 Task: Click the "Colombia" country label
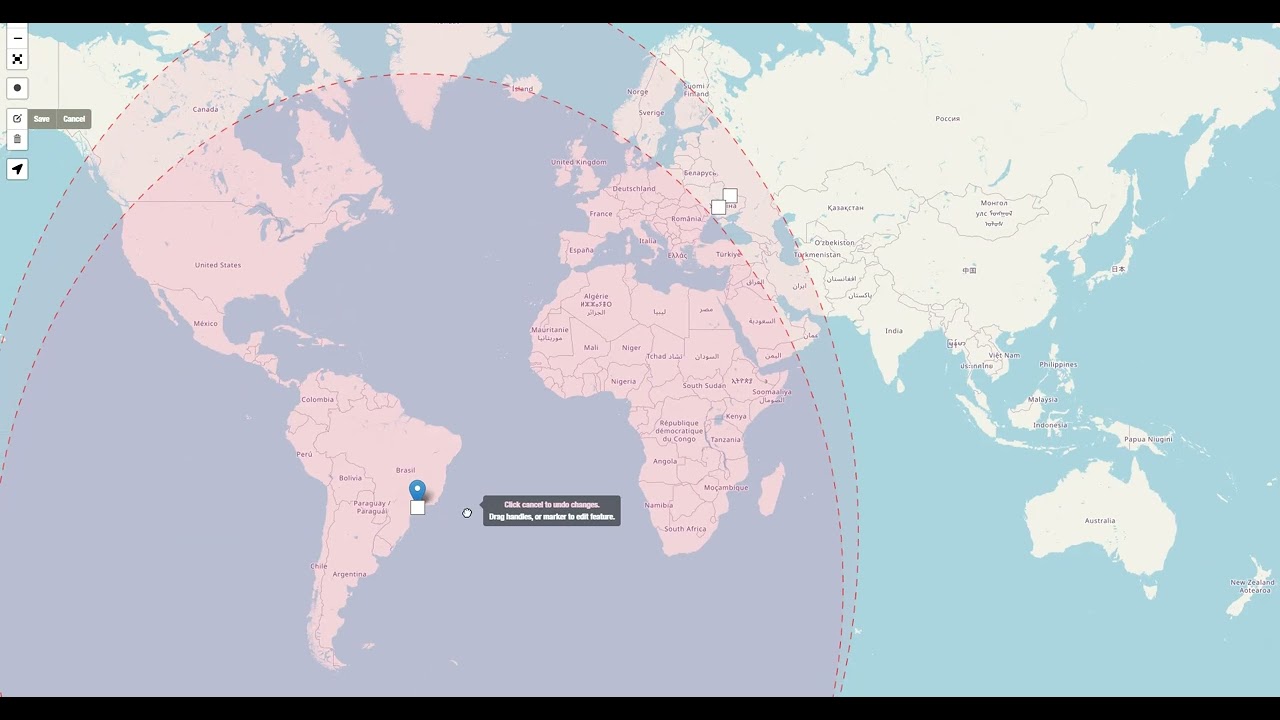pos(318,399)
